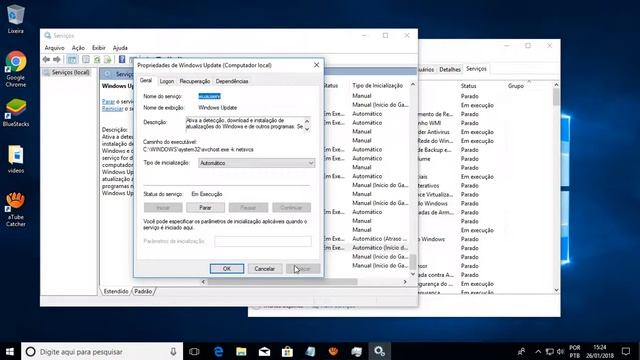This screenshot has height=360, width=640.
Task: Open Microsoft Store from the taskbar
Action: 287,351
